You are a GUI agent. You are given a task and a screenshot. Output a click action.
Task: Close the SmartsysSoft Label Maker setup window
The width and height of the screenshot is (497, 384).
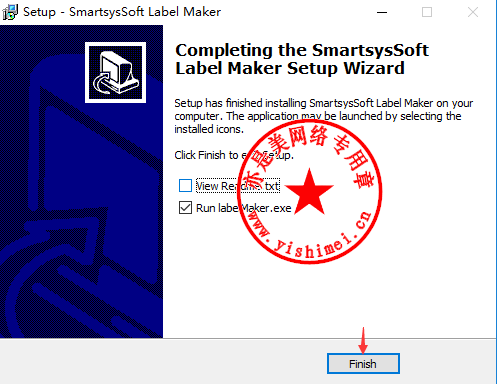[x=473, y=12]
